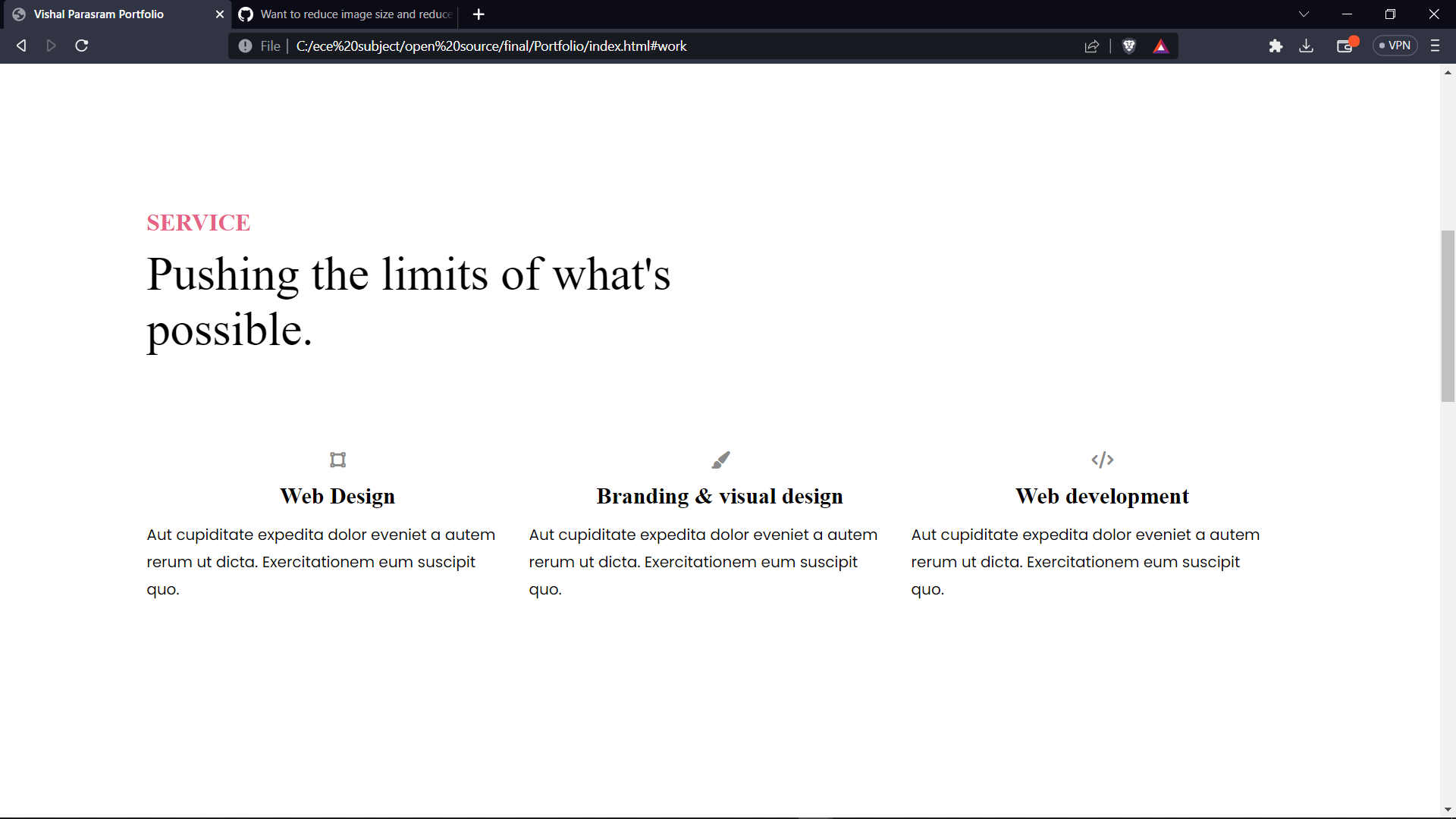Screen dimensions: 1456x819
Task: Click the Web Design frame icon
Action: [x=337, y=460]
